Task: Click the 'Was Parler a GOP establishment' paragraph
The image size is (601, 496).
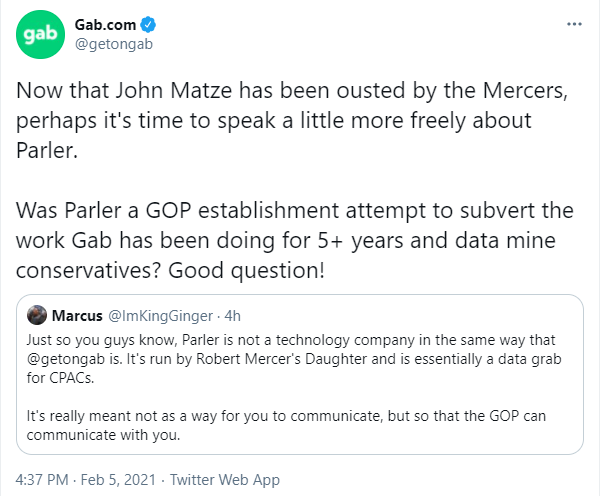Action: [x=294, y=240]
